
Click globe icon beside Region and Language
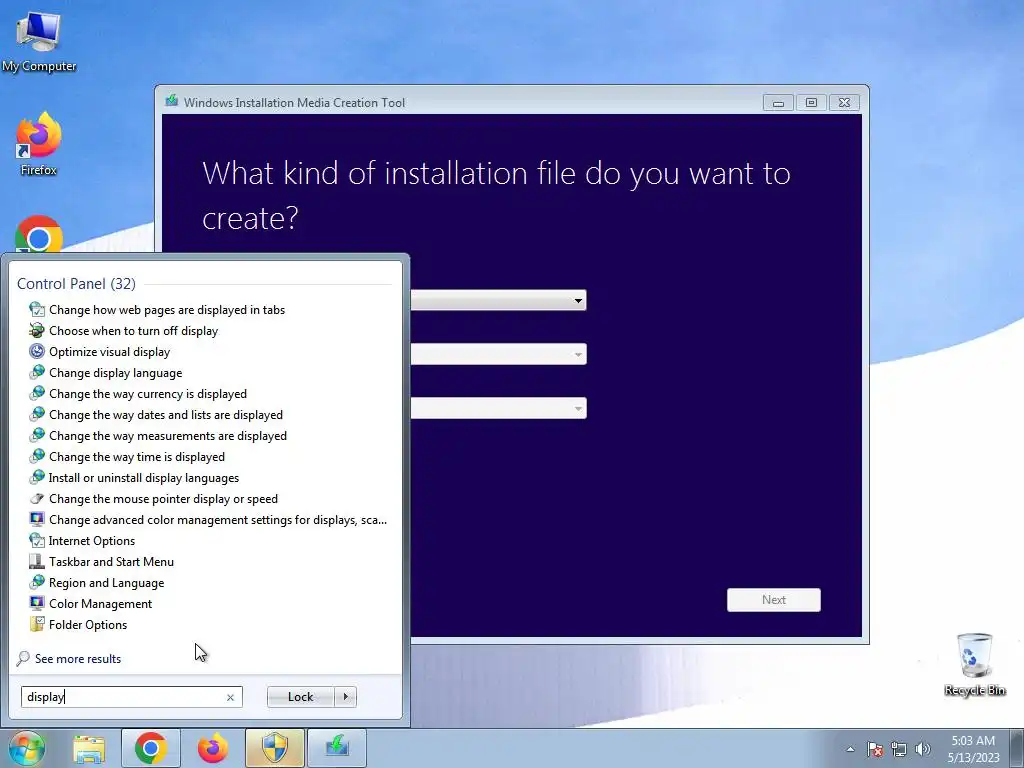(37, 583)
